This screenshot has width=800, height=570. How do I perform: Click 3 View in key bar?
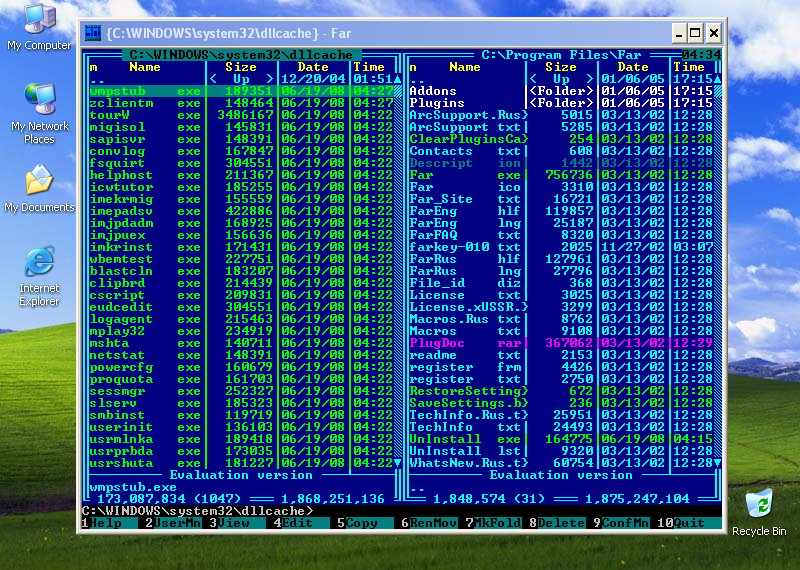[x=237, y=523]
